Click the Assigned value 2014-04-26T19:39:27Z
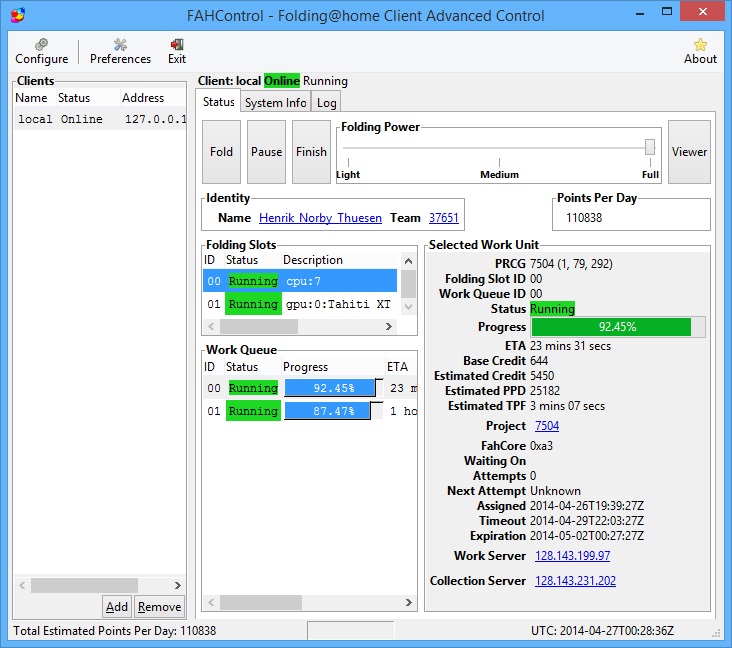The height and width of the screenshot is (648, 732). pos(587,506)
